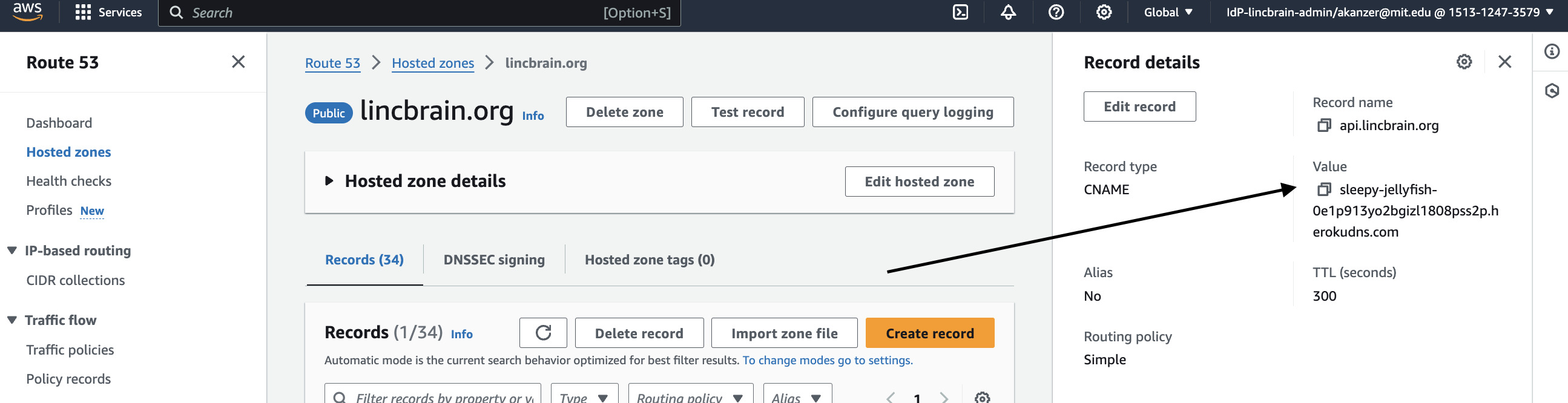Screen dimensions: 1568x403
Task: Open Policy records
Action: 69,379
